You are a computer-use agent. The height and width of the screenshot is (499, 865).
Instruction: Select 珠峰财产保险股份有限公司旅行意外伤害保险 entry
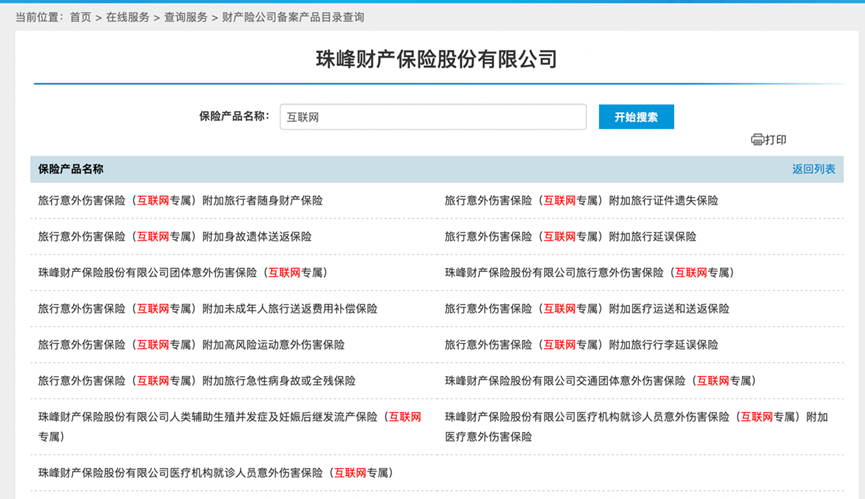click(590, 272)
